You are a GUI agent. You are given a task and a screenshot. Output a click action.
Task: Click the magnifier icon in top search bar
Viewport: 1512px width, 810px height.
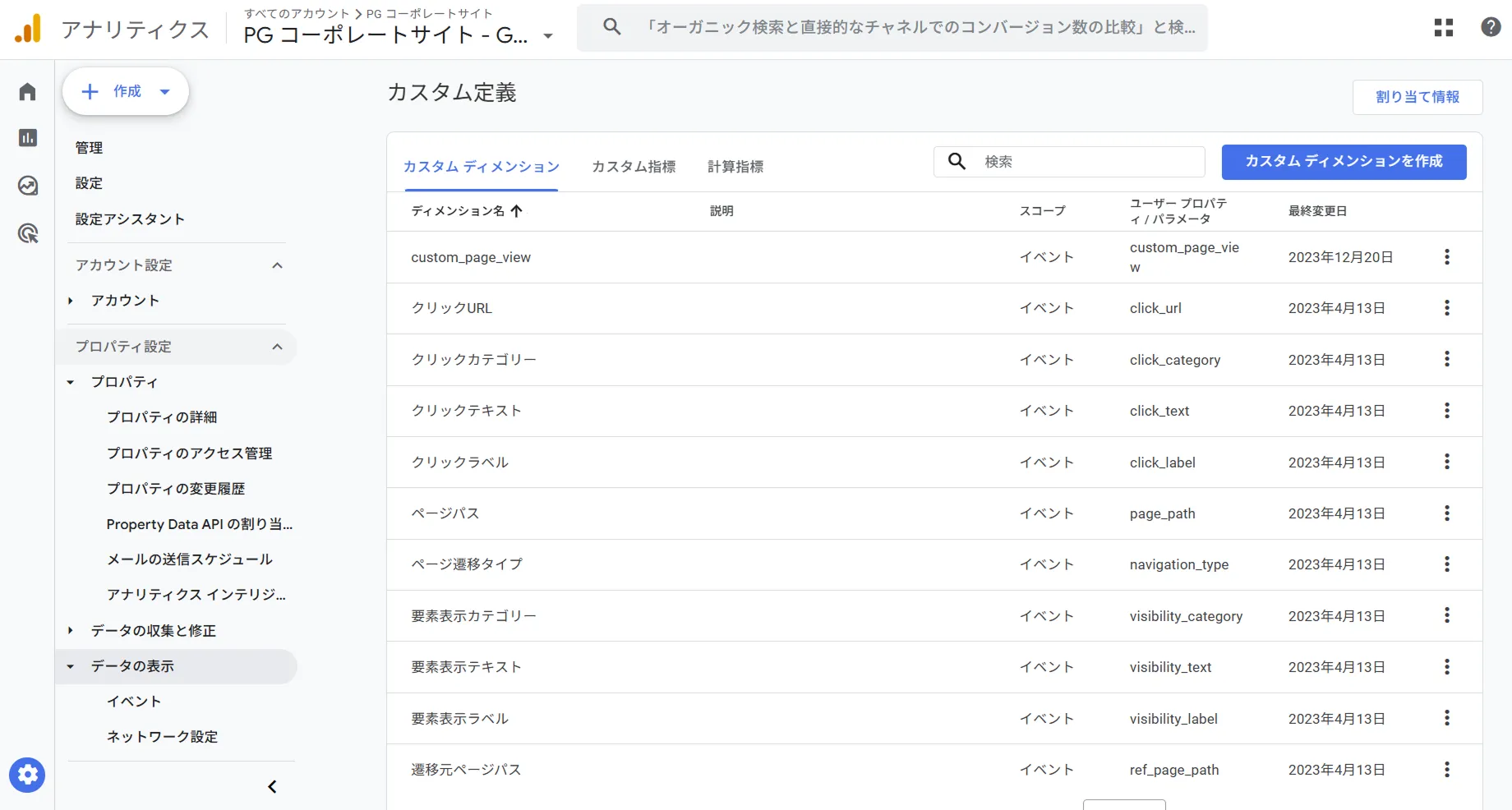(x=611, y=27)
